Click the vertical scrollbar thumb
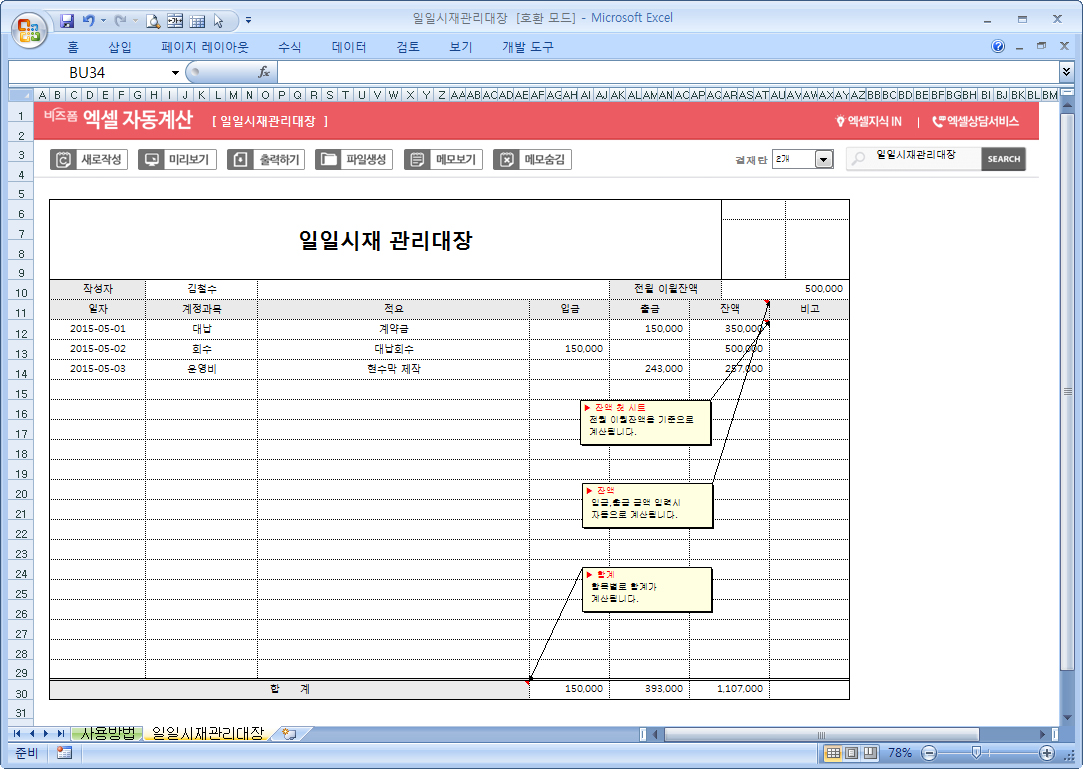The image size is (1083, 769). click(x=1067, y=390)
